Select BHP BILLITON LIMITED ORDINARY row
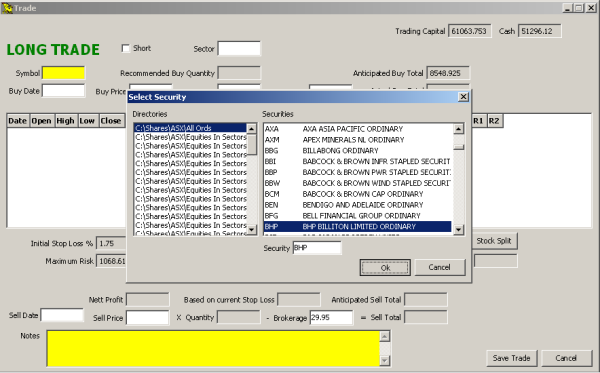Image resolution: width=600 pixels, height=373 pixels. pyautogui.click(x=357, y=226)
